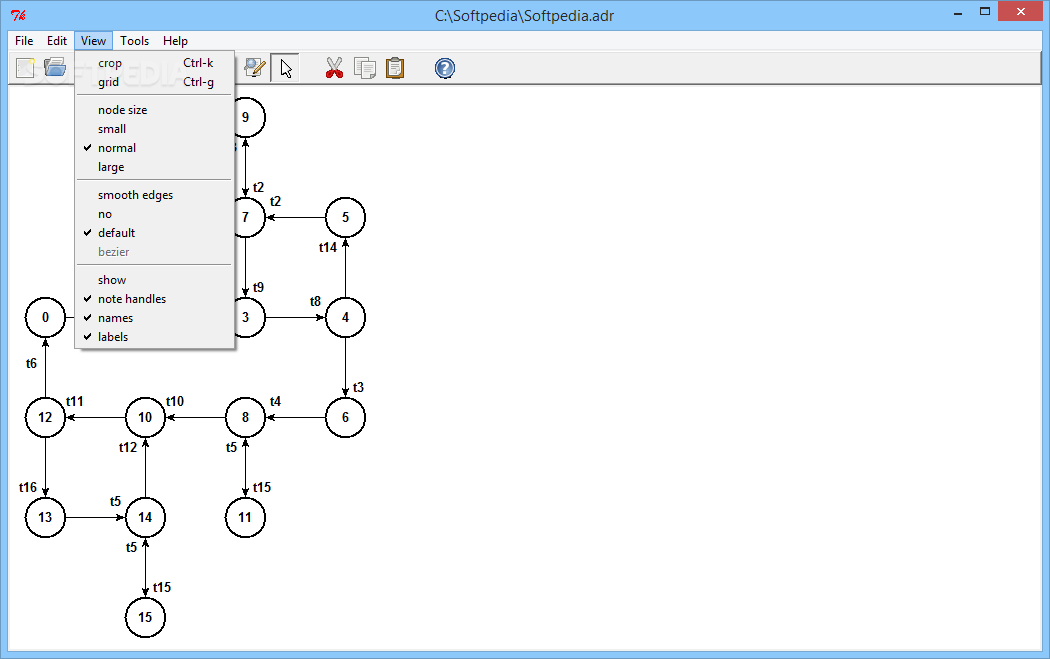Activate the arrow pointer selection tool

point(285,68)
